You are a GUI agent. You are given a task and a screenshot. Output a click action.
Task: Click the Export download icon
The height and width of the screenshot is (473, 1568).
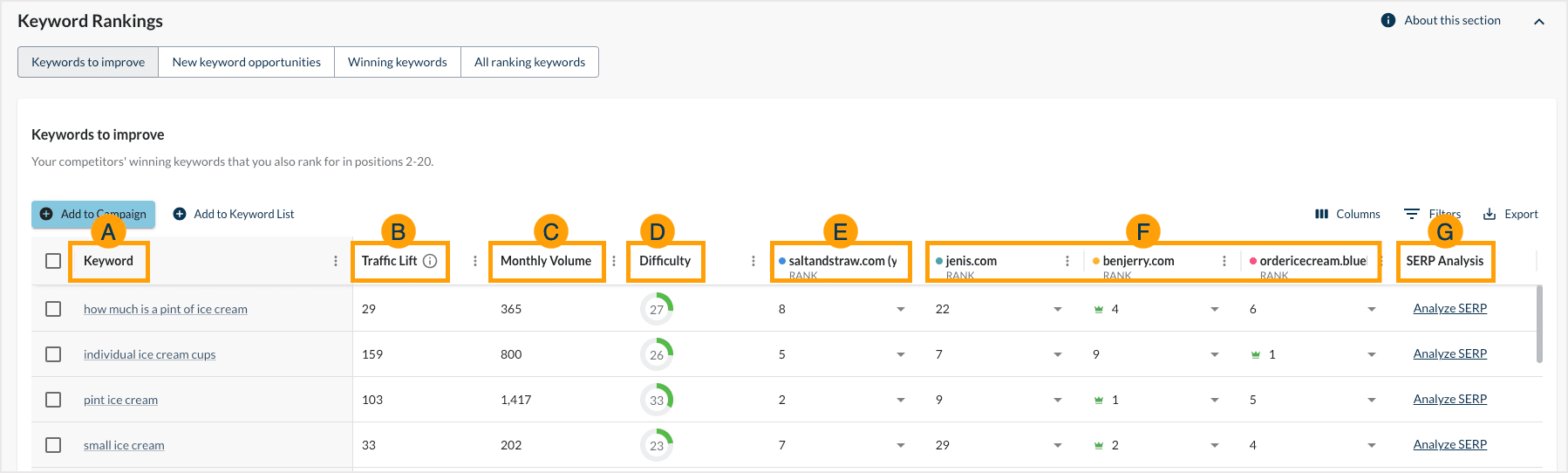(1490, 214)
